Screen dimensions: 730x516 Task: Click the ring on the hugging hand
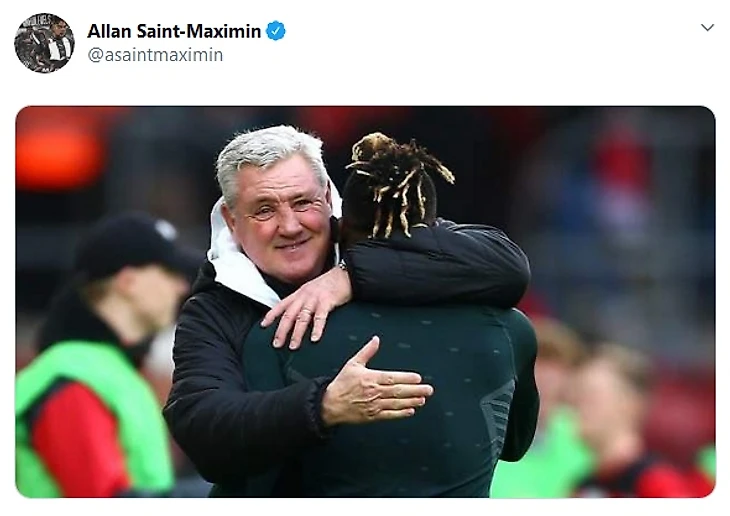(306, 312)
